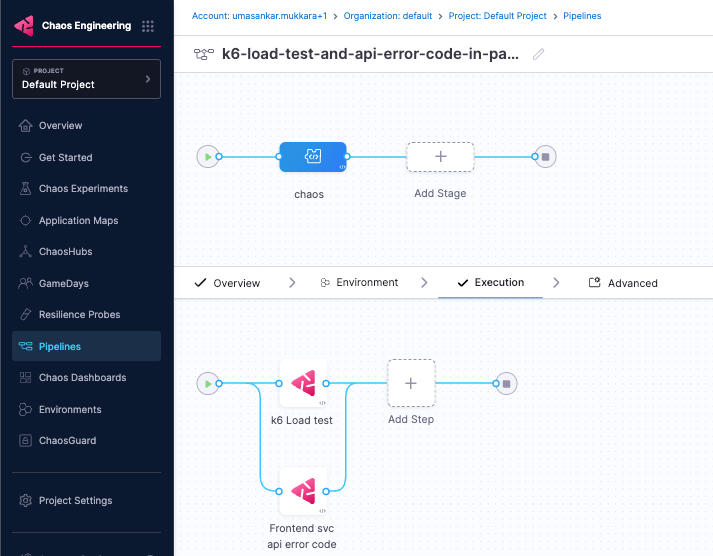This screenshot has height=556, width=713.
Task: Click the Pipelines icon in sidebar
Action: tap(25, 346)
